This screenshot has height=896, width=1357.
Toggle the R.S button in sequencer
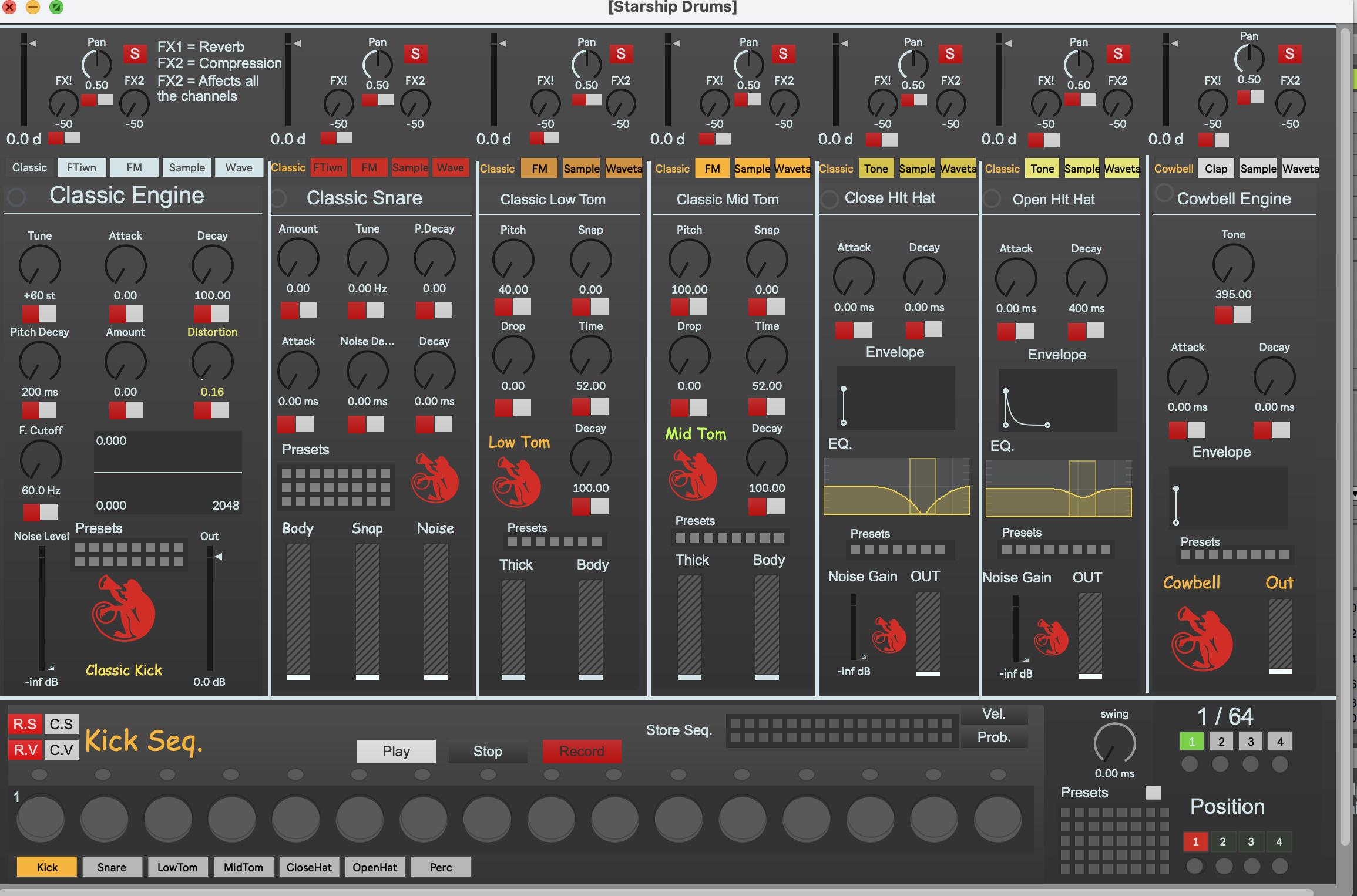tap(25, 724)
